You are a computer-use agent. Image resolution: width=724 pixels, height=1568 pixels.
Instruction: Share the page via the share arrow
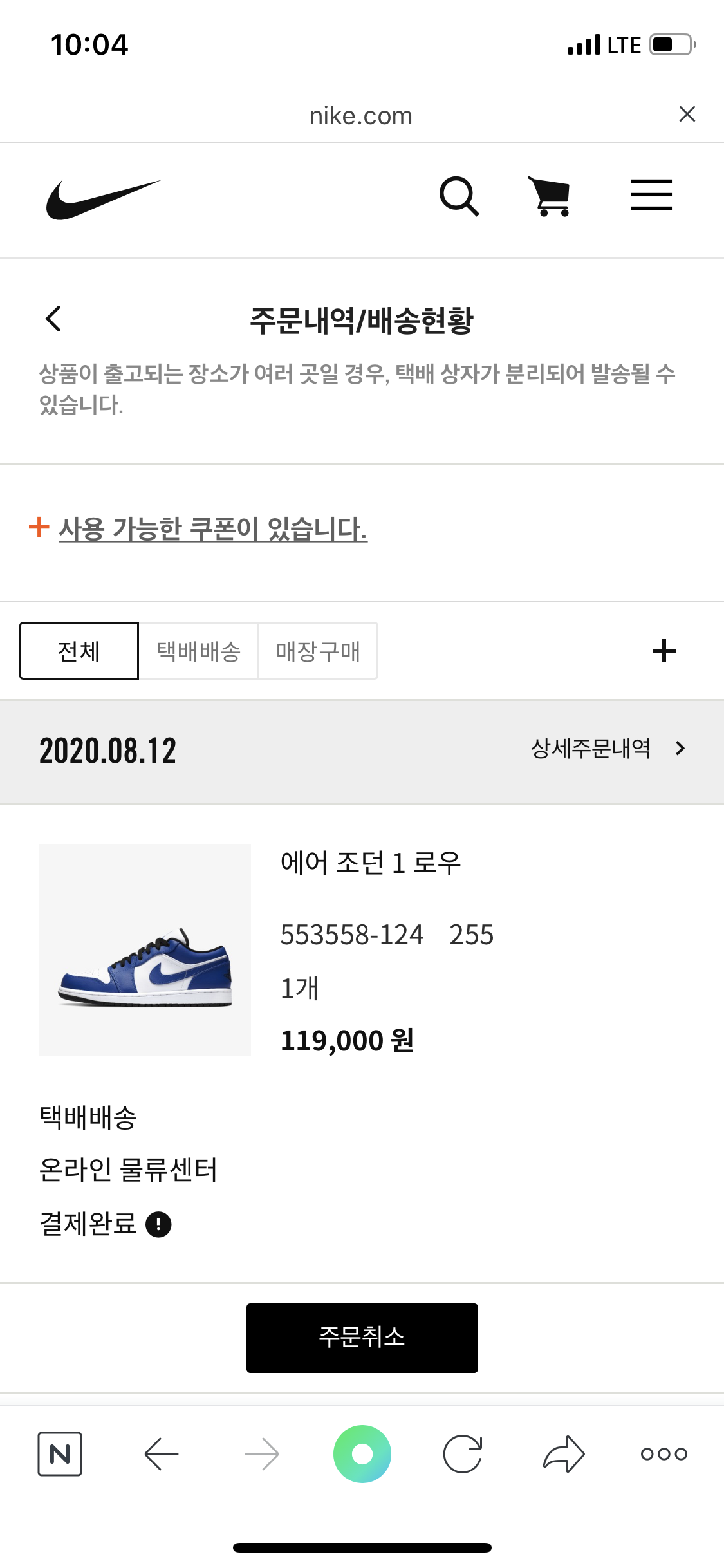564,1453
